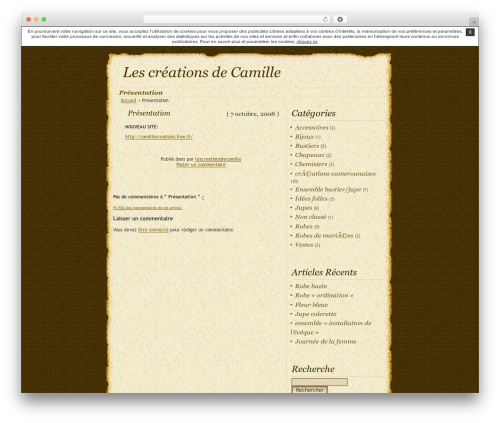Dismiss cookie banner with X button
The height and width of the screenshot is (423, 500).
coord(470,32)
